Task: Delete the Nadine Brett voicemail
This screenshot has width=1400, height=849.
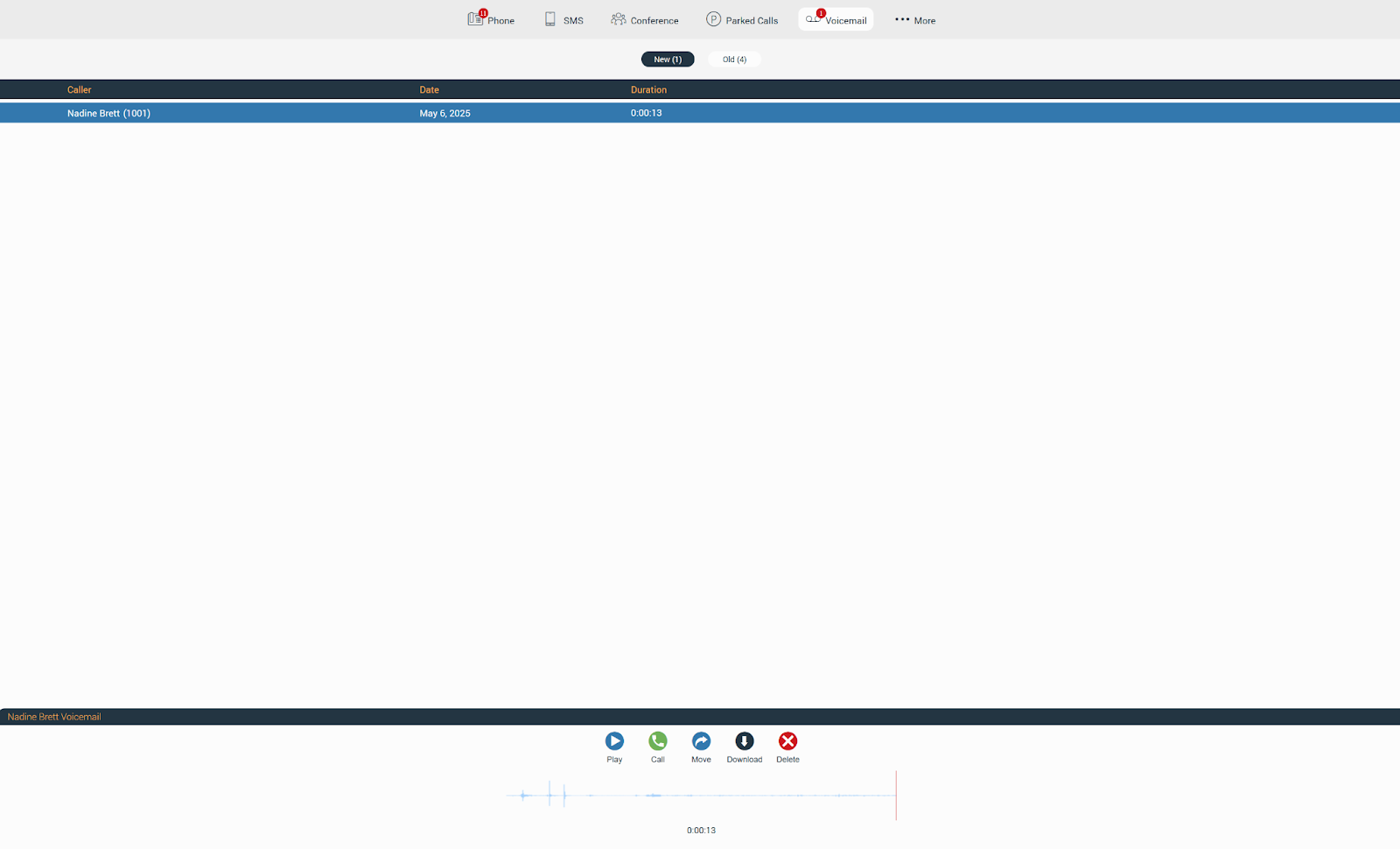Action: point(787,740)
